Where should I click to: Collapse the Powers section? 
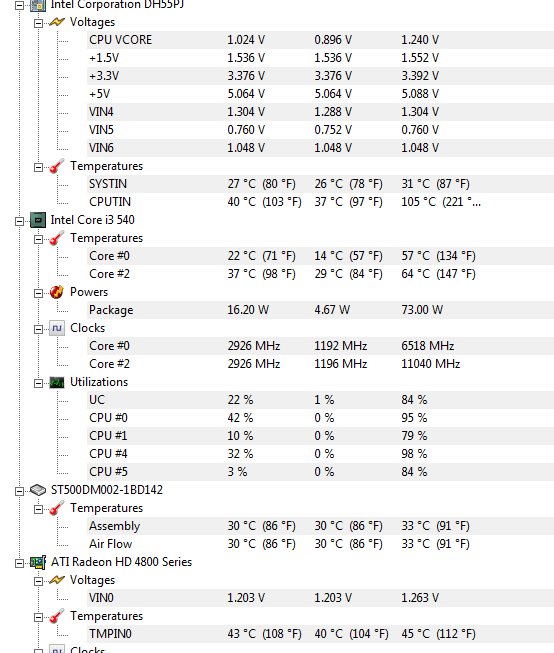[38, 293]
